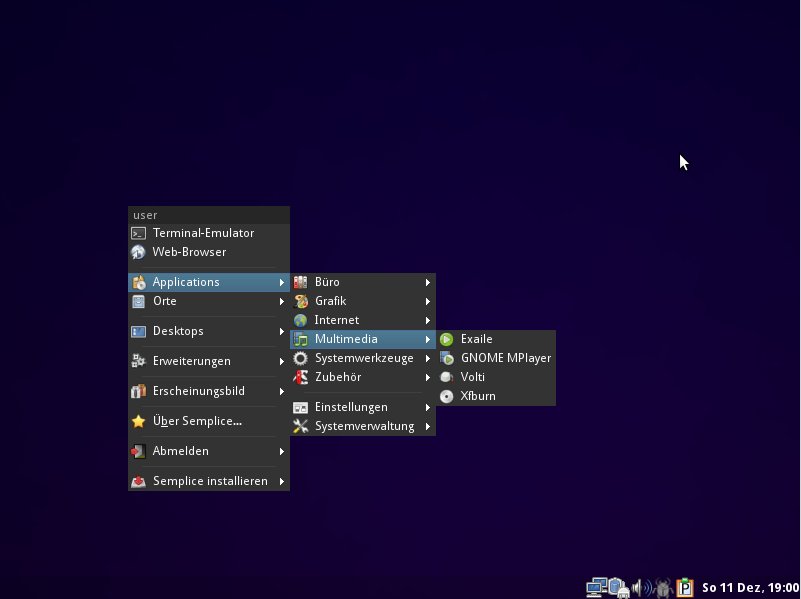The height and width of the screenshot is (599, 801).
Task: Click the Internet globe icon
Action: pos(300,320)
